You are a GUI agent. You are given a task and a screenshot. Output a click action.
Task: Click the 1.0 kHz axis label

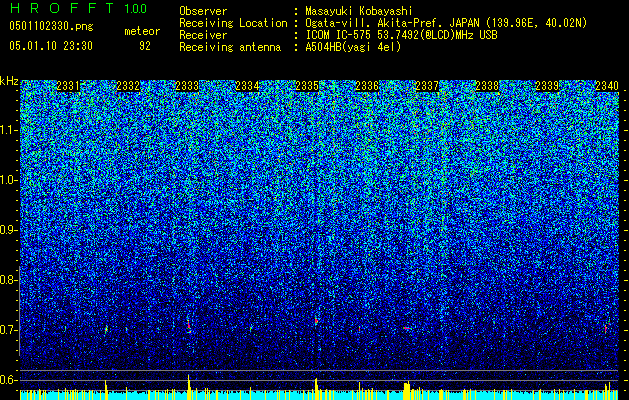pos(9,180)
